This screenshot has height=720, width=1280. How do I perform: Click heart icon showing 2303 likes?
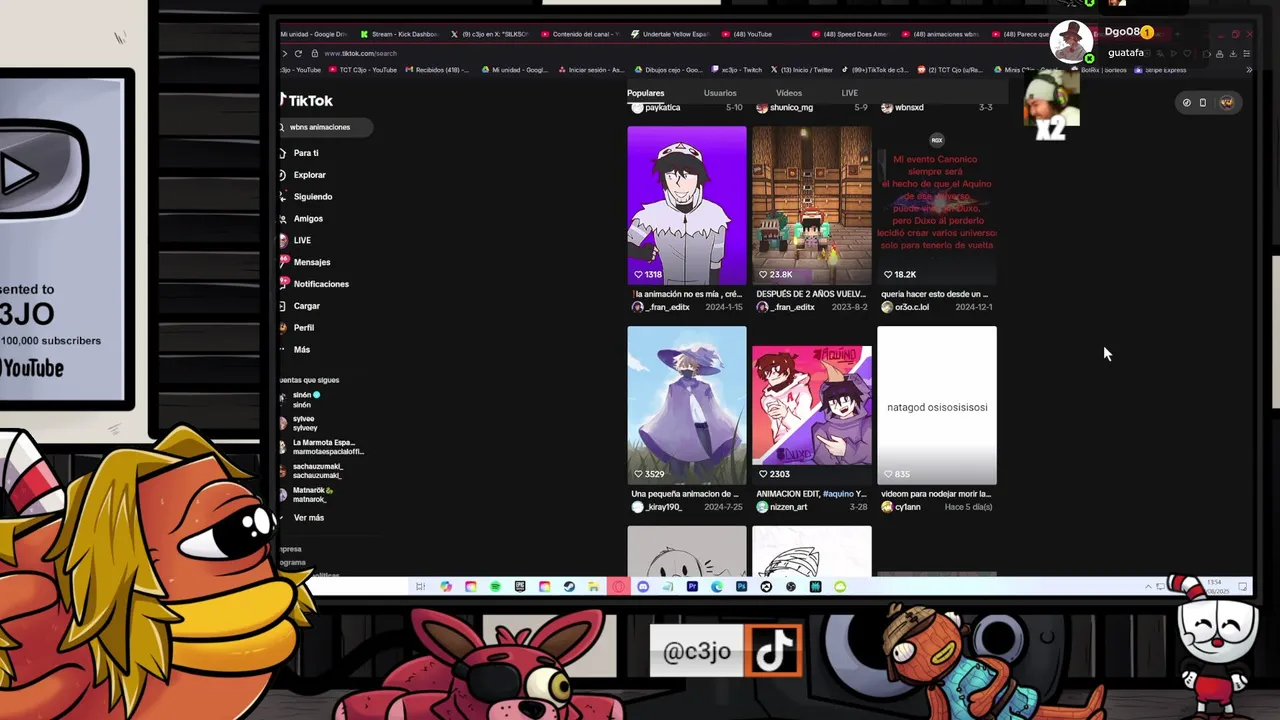pos(763,474)
